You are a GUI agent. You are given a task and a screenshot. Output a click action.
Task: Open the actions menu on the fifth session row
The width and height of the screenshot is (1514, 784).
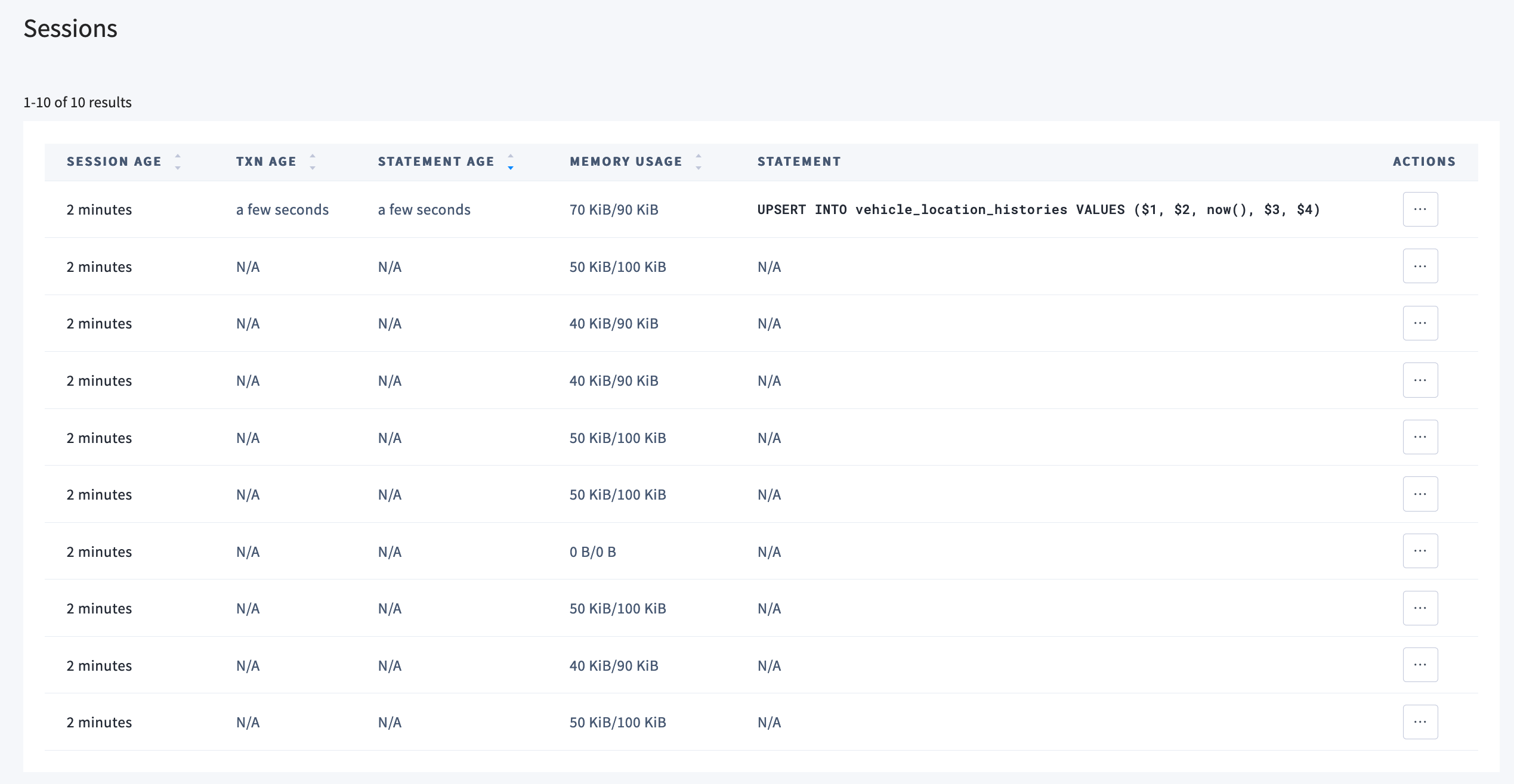pyautogui.click(x=1420, y=437)
